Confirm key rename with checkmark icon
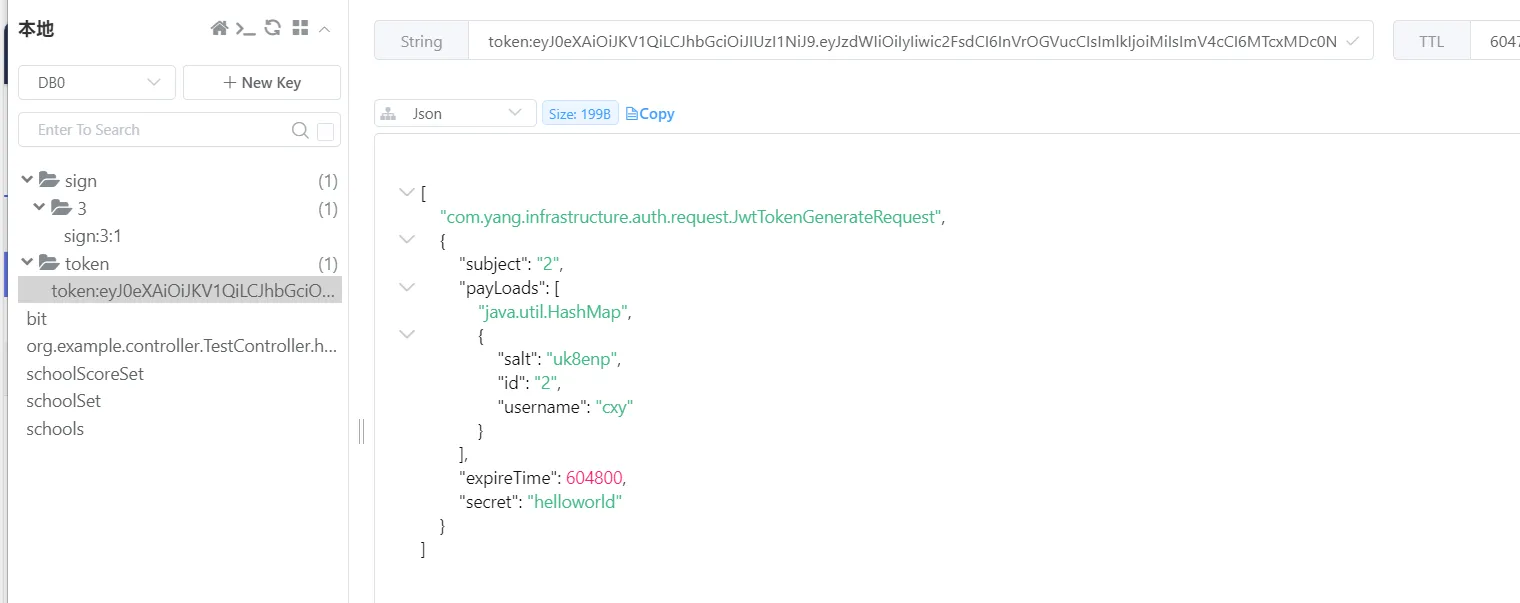 1352,42
